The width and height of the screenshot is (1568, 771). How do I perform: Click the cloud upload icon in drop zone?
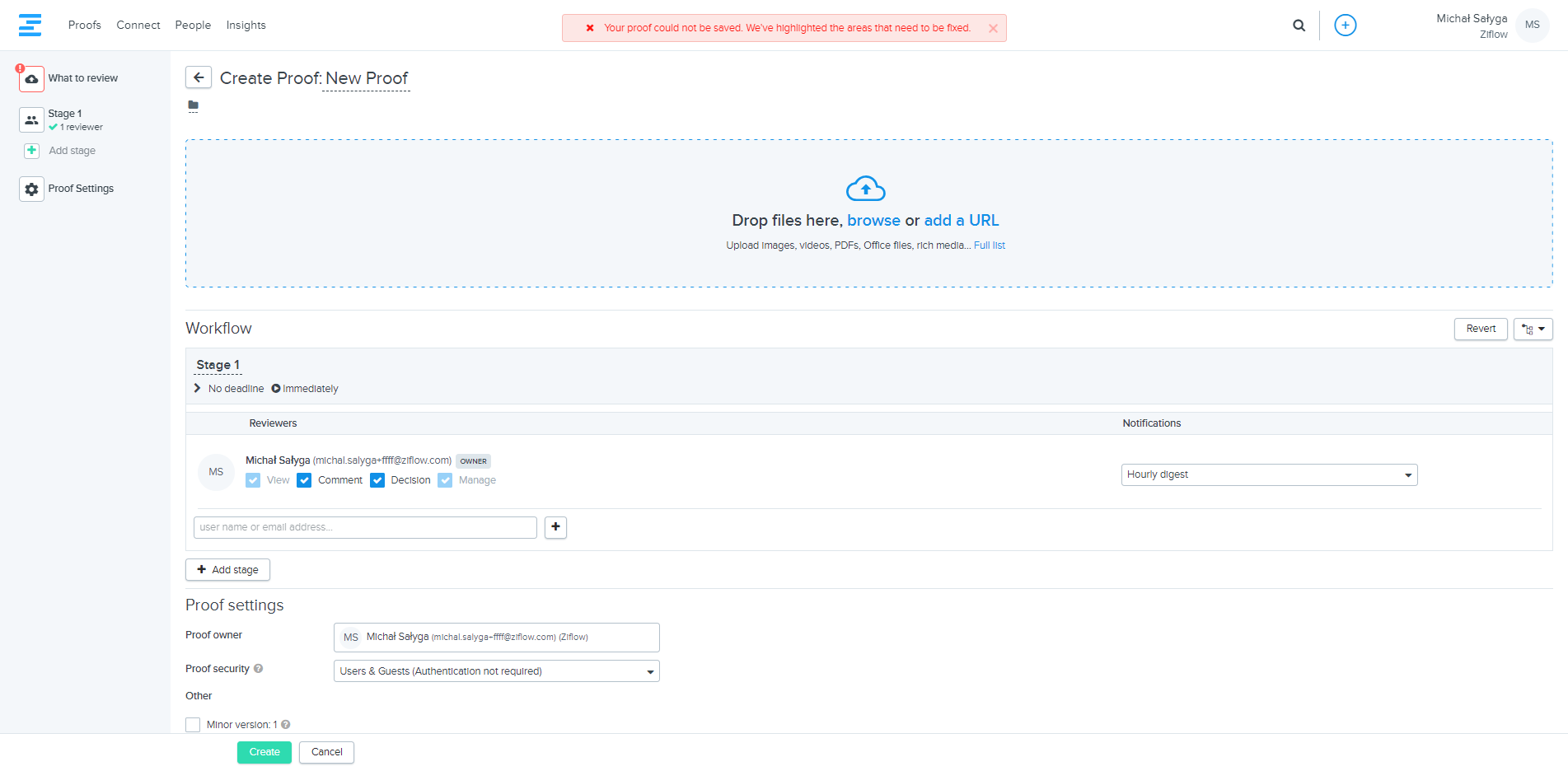point(865,189)
